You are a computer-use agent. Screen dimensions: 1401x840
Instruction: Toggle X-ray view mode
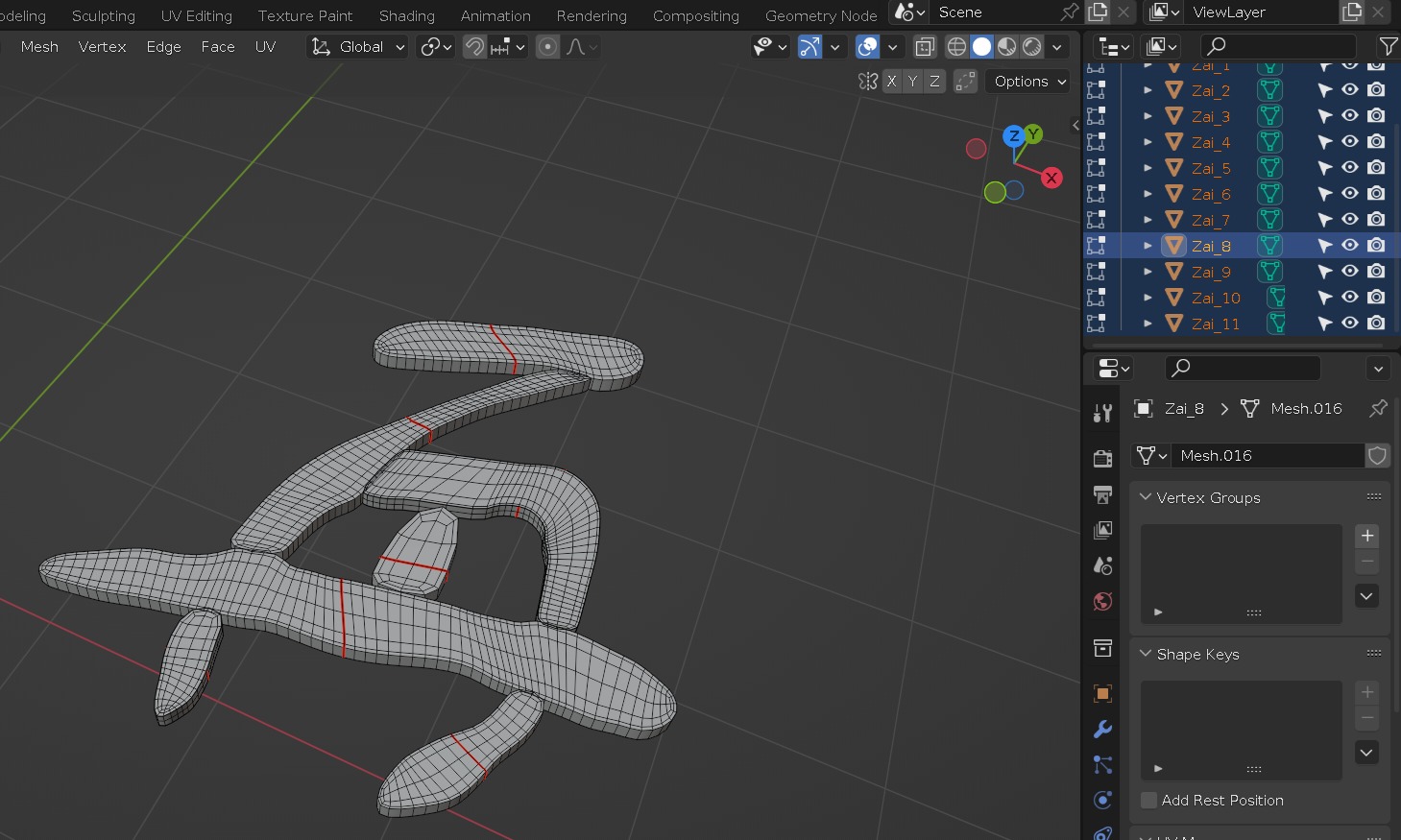coord(925,47)
